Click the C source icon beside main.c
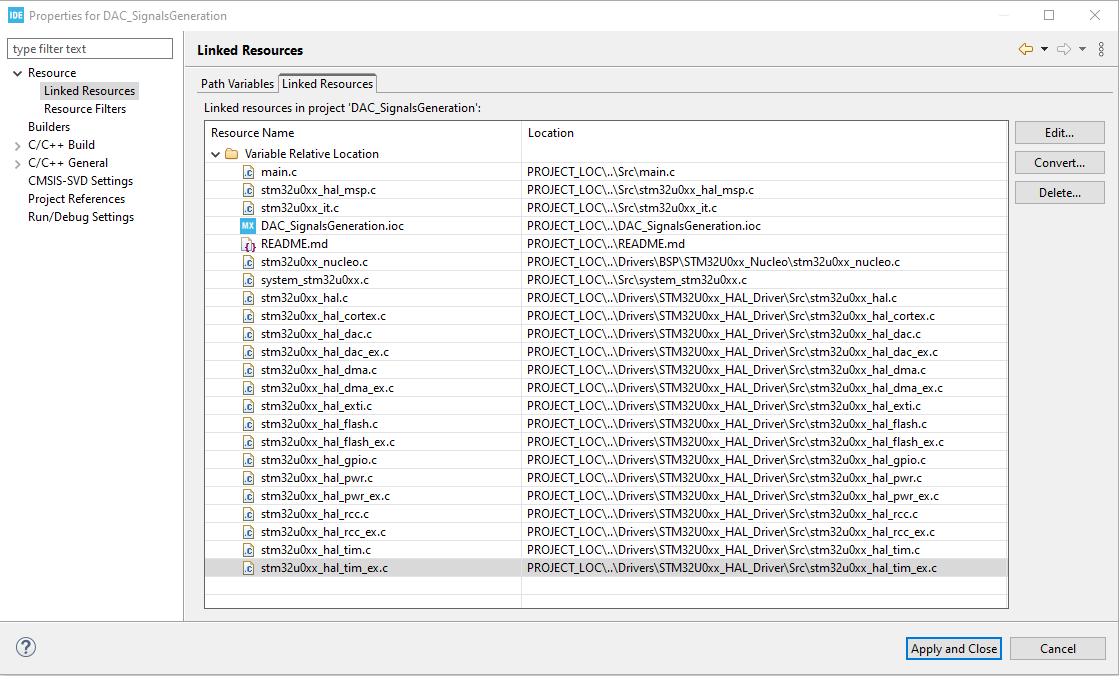 tap(247, 171)
